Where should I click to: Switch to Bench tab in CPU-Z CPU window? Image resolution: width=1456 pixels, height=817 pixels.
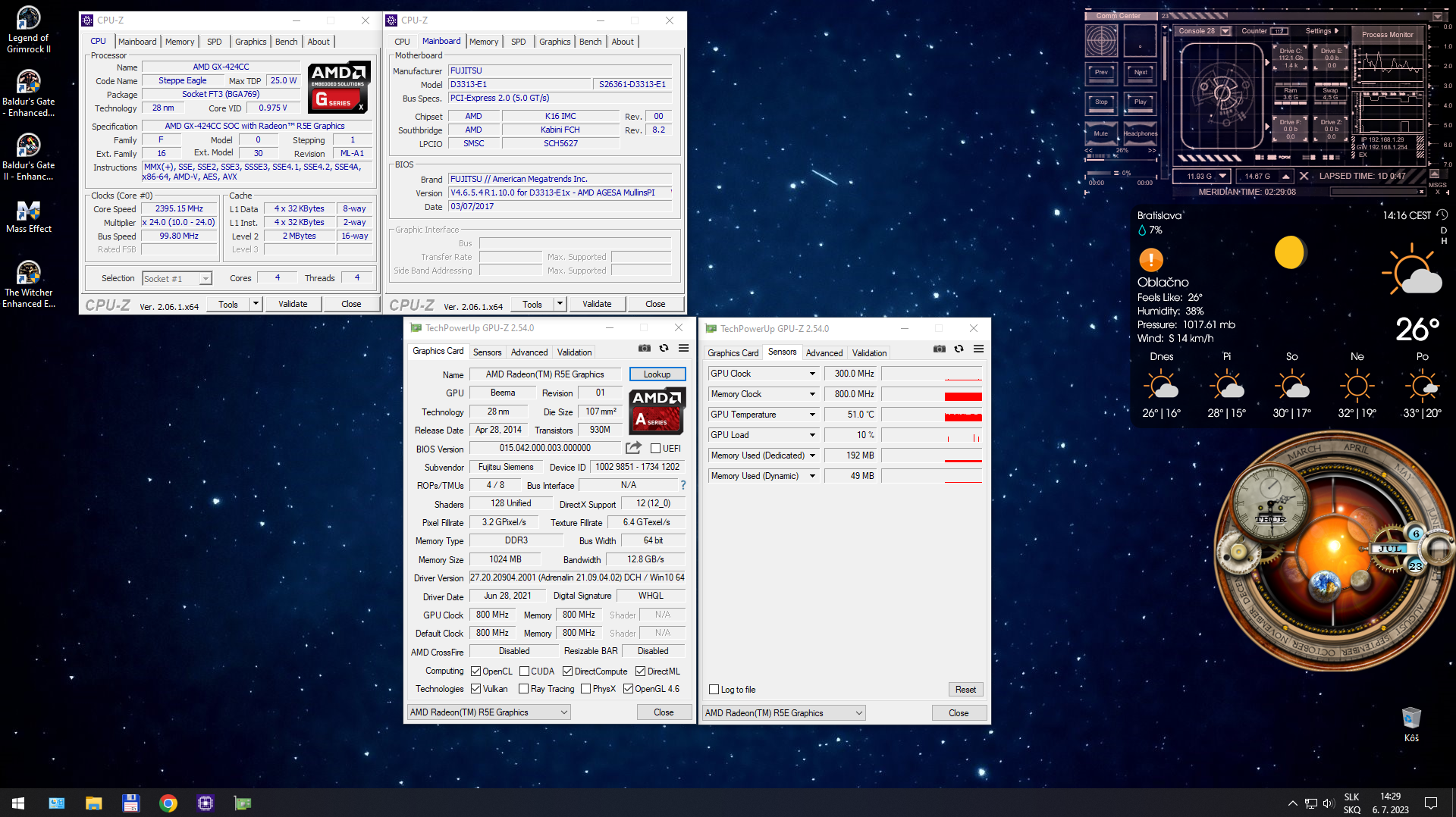(x=286, y=42)
